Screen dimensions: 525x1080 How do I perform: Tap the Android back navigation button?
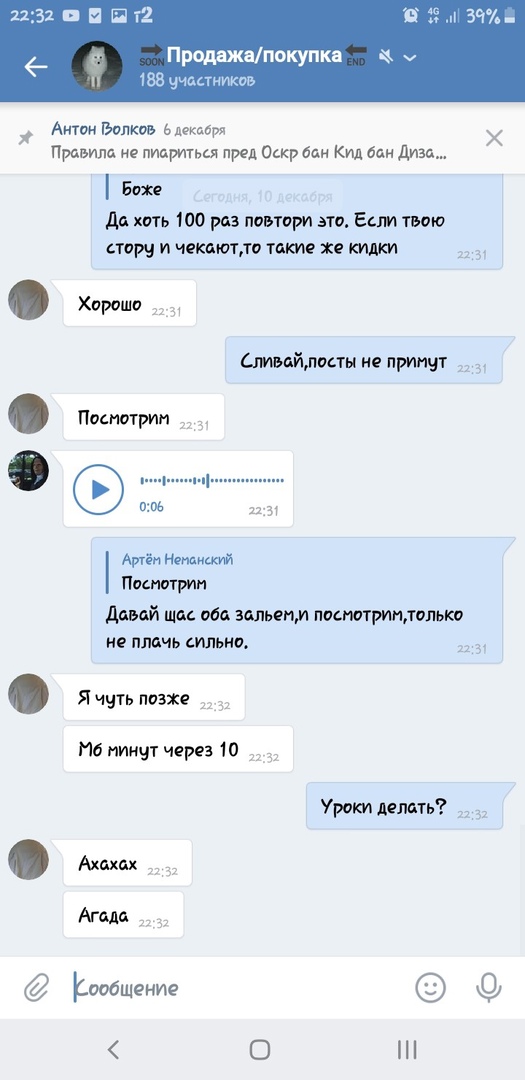pos(114,1049)
